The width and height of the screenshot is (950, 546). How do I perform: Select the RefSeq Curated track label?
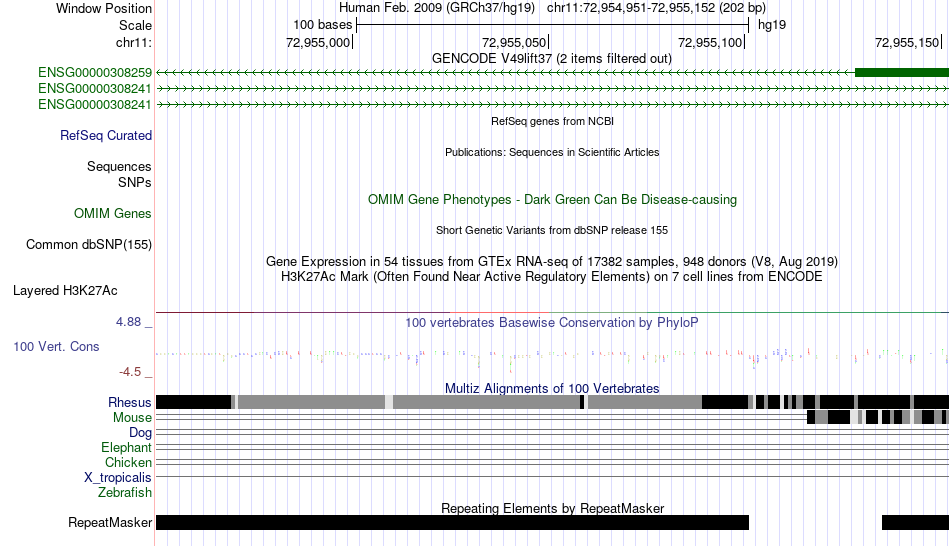coord(105,136)
